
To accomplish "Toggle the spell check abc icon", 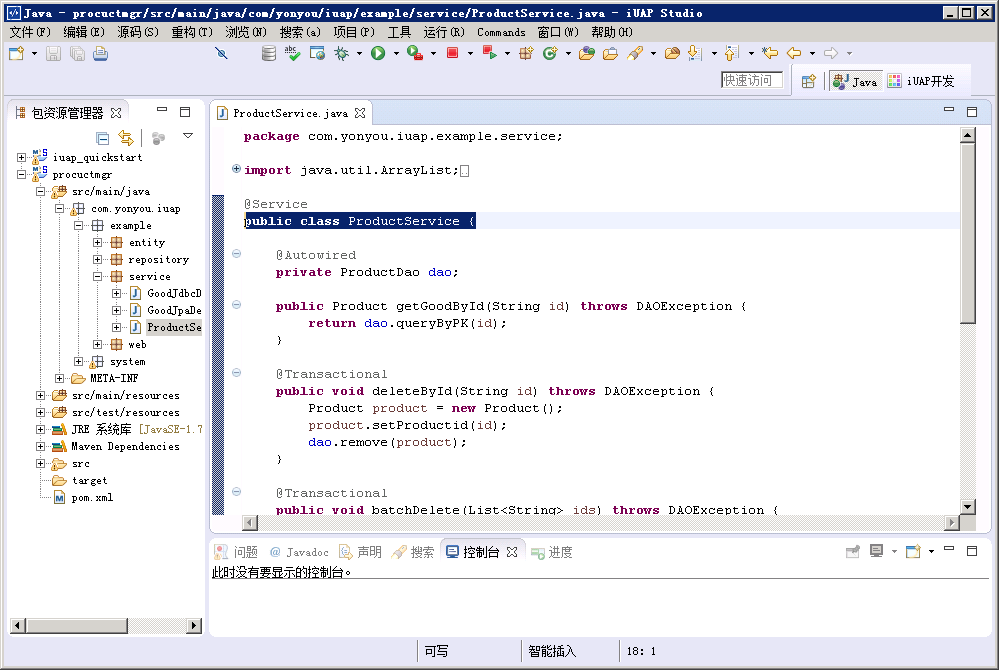I will coord(292,54).
